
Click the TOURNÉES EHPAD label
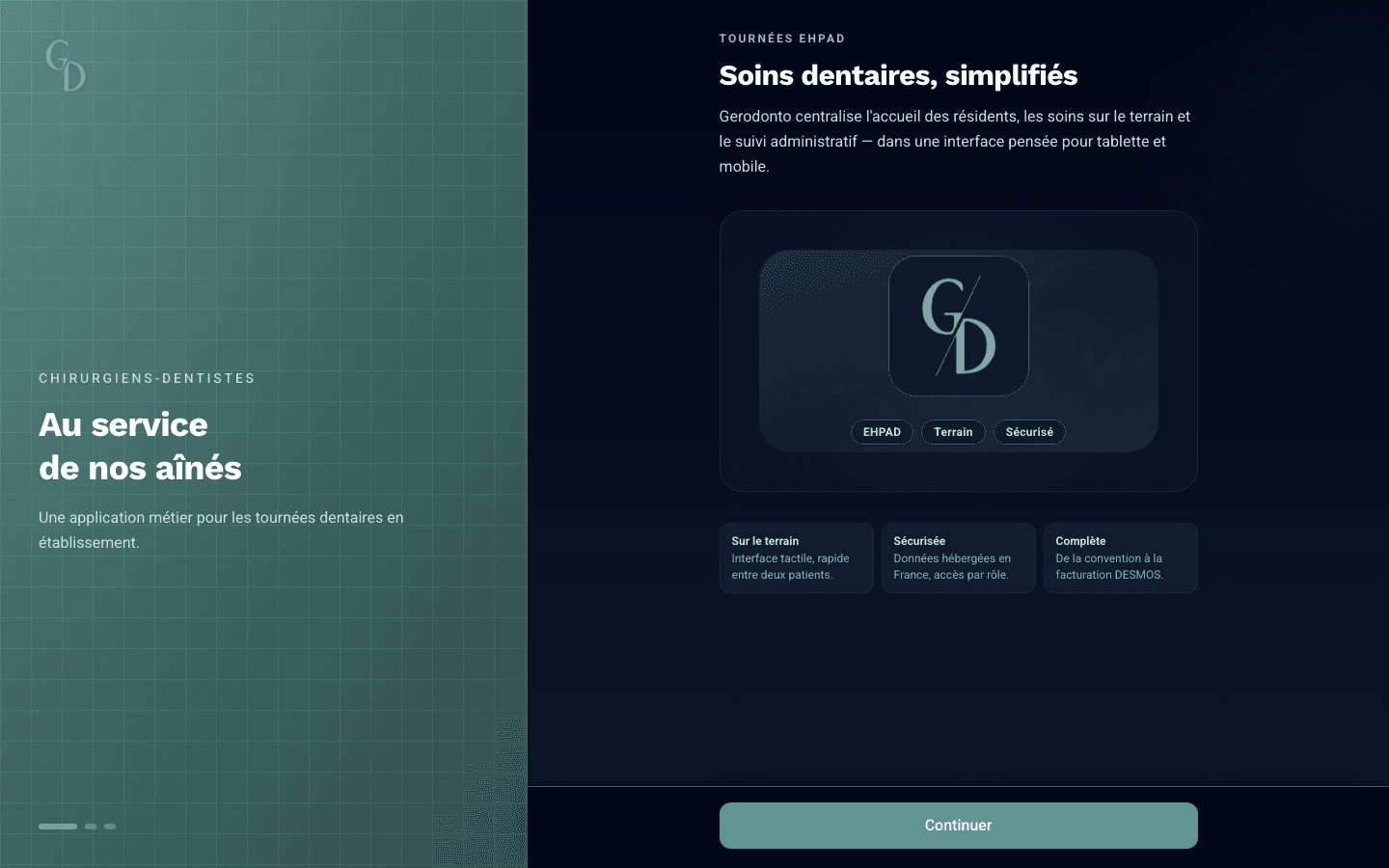[x=782, y=39]
